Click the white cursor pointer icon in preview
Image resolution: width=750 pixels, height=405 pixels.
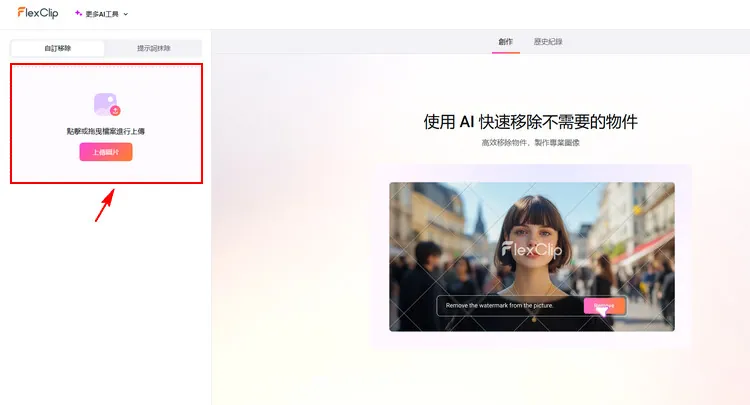tap(602, 311)
